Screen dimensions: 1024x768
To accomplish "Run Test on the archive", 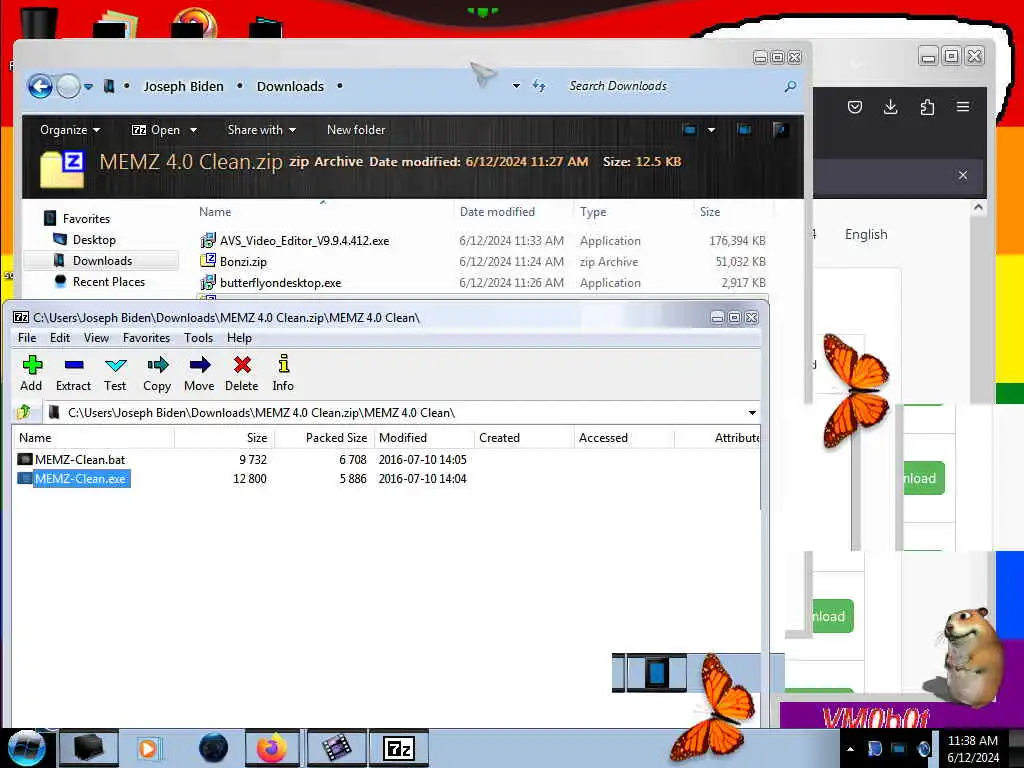I will pos(115,374).
